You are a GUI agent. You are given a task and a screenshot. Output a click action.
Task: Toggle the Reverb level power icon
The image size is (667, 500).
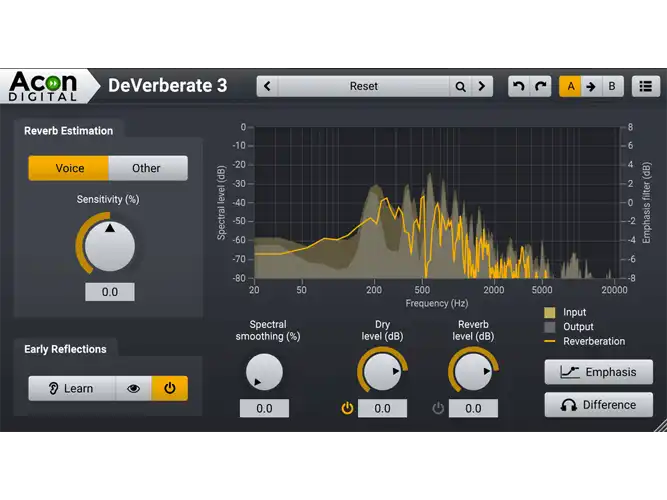(x=438, y=409)
